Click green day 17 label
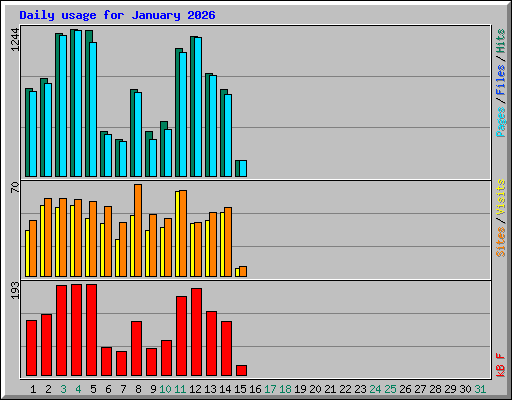 coord(270,389)
